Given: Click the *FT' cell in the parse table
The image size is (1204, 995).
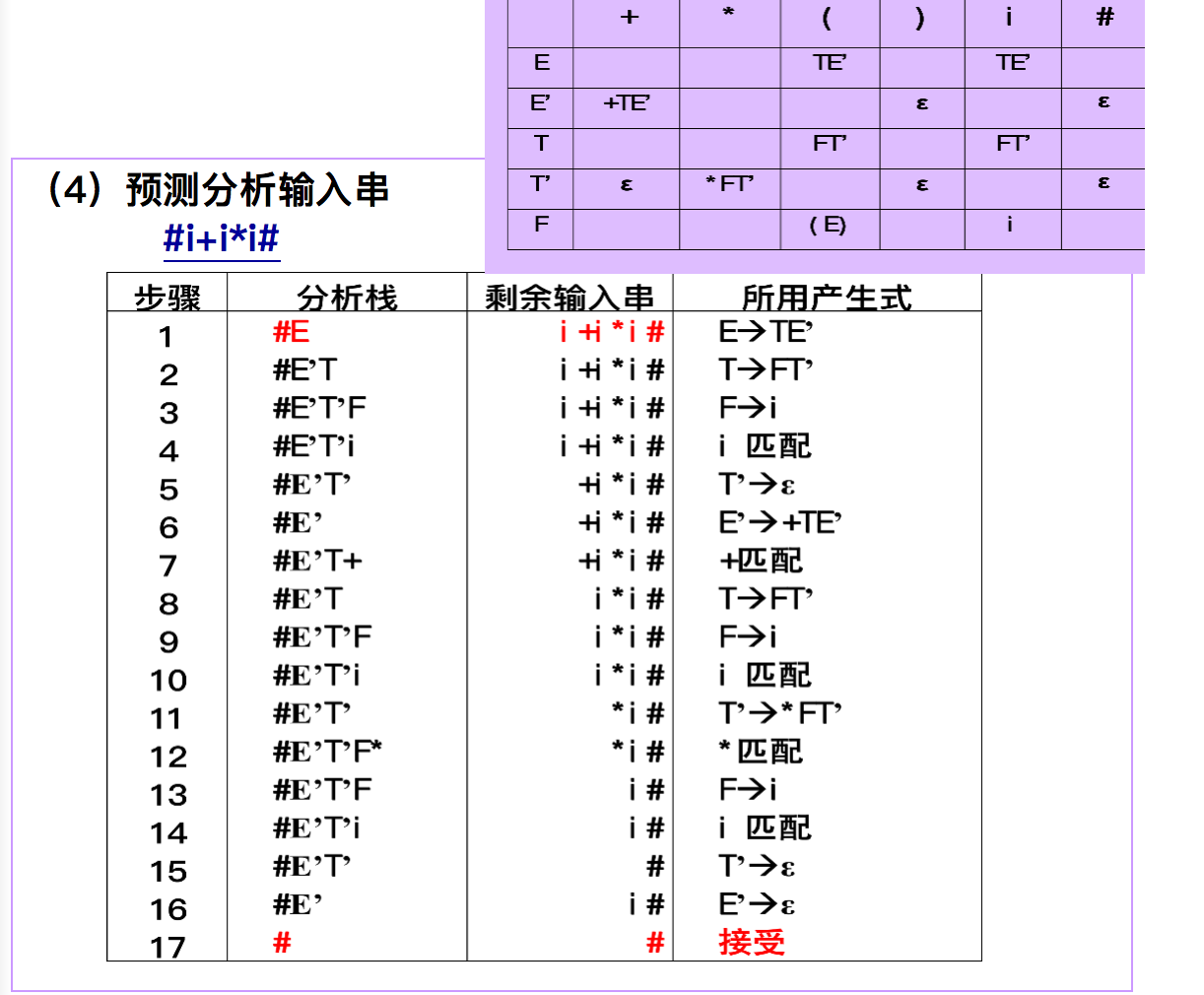Looking at the screenshot, I should tap(729, 184).
